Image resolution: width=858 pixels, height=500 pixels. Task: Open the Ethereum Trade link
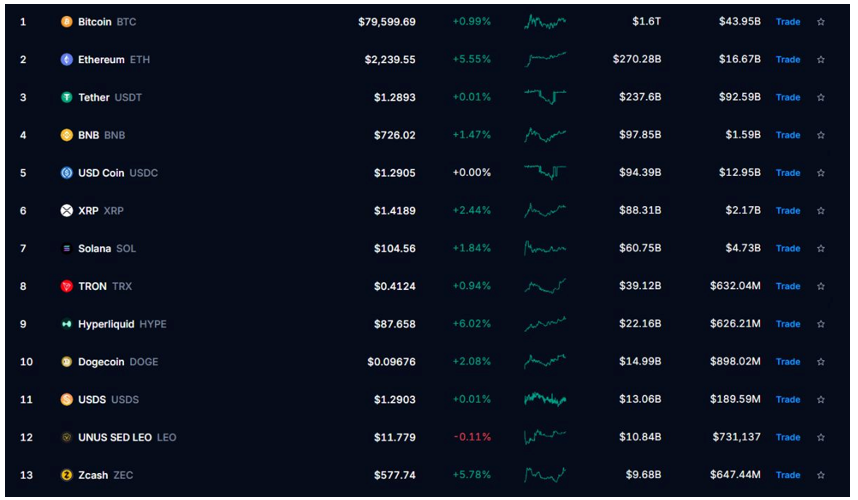pos(788,60)
